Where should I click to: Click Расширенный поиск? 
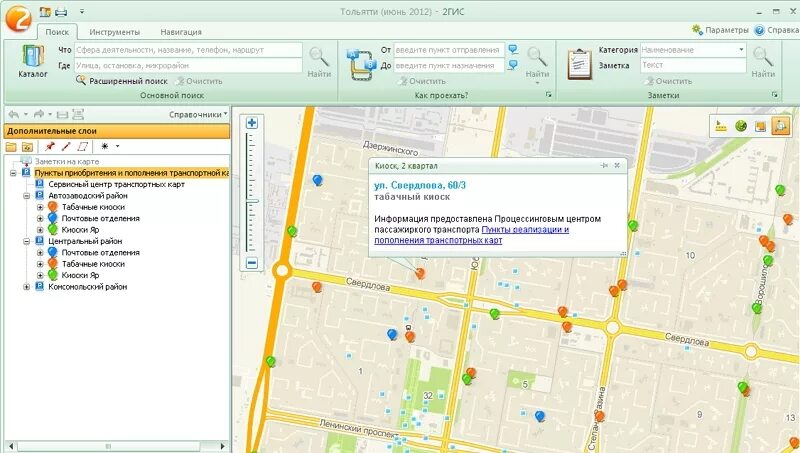click(122, 81)
